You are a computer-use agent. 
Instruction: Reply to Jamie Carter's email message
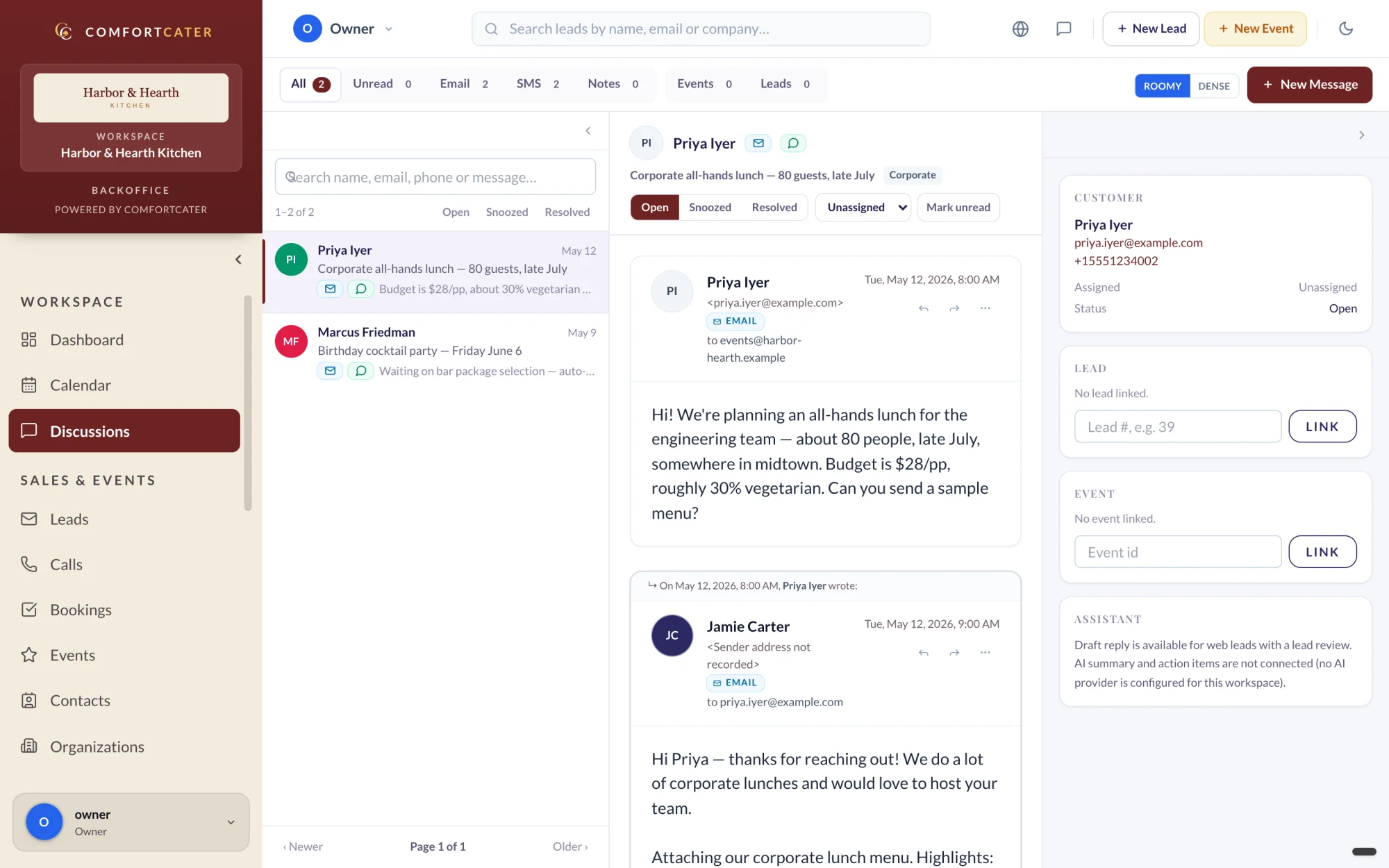click(923, 653)
